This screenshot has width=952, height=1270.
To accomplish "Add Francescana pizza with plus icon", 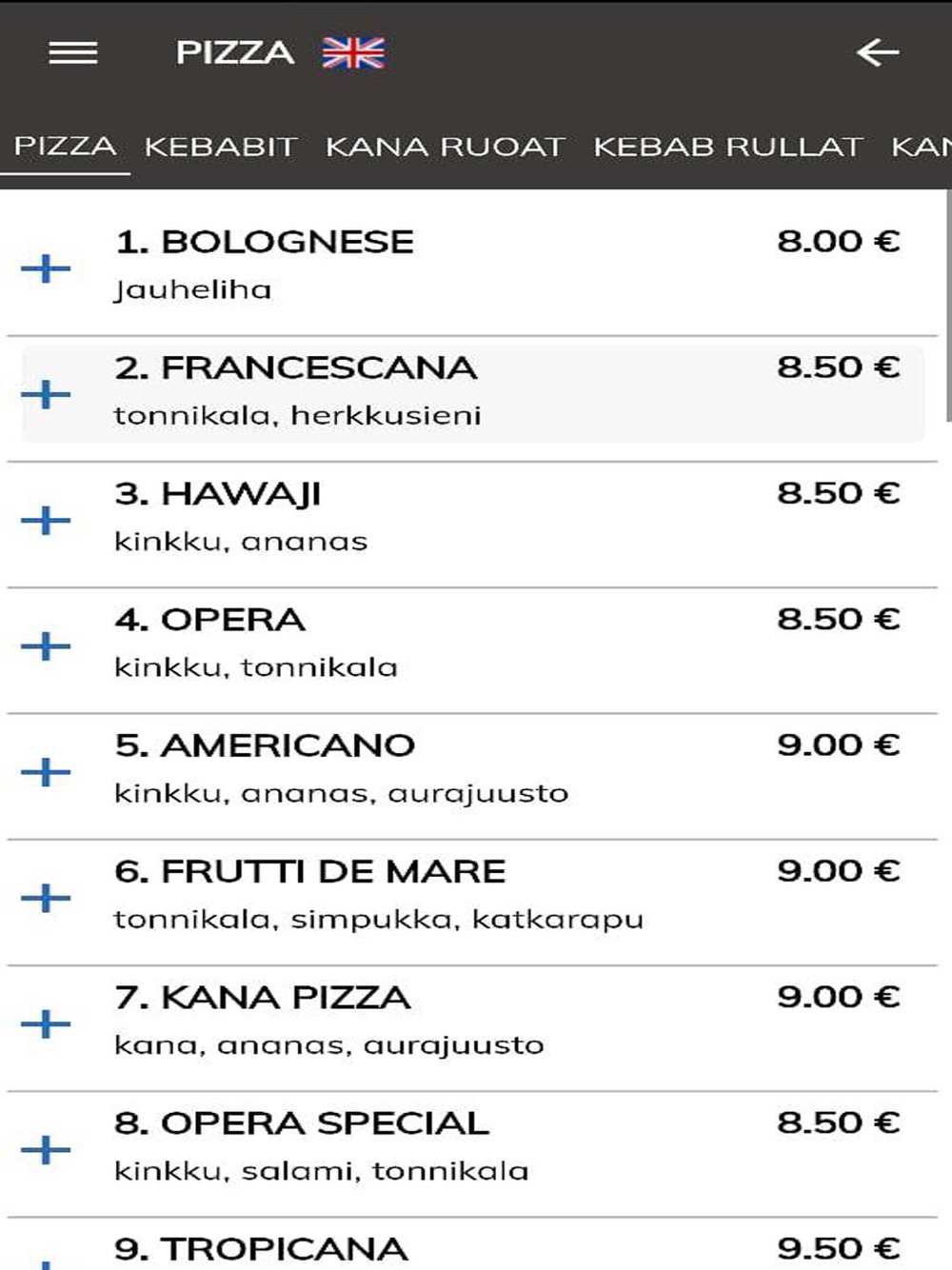I will pos(46,394).
